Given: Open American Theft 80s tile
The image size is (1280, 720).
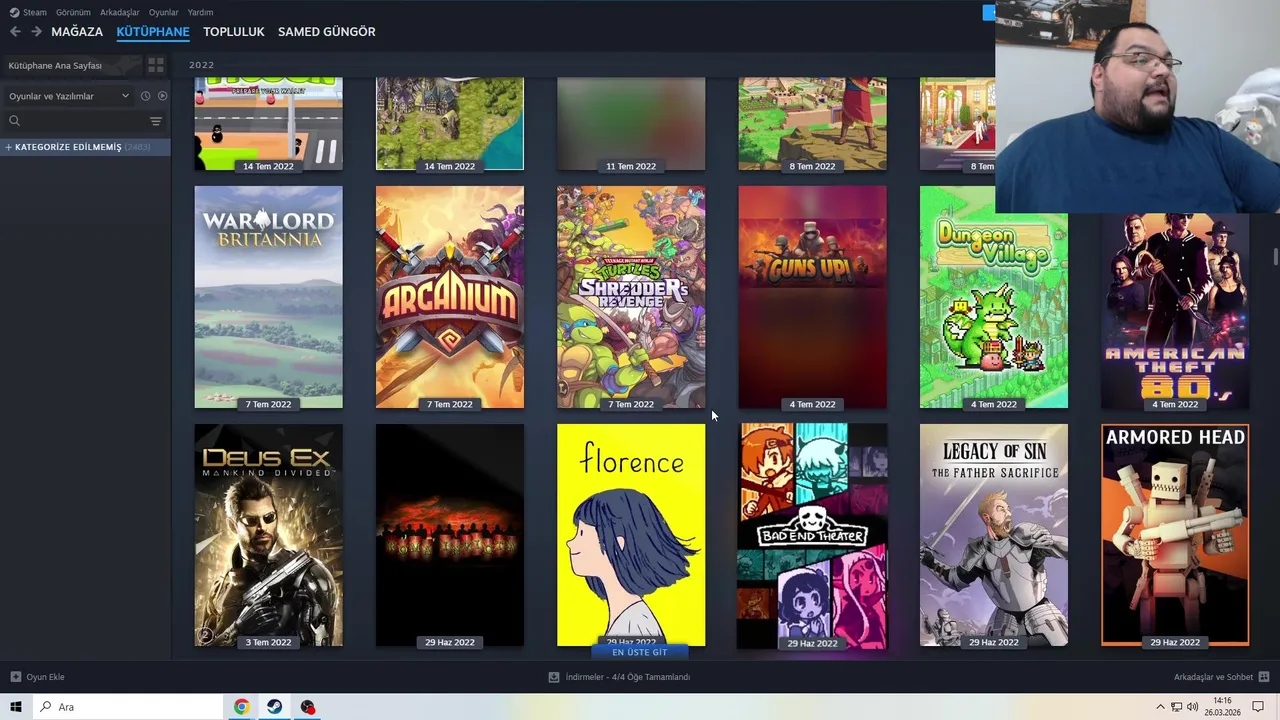Looking at the screenshot, I should click(x=1175, y=310).
